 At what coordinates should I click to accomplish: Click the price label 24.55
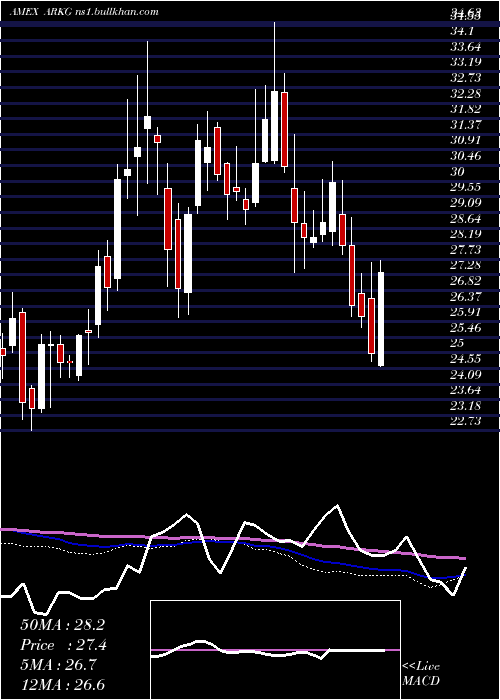(x=467, y=358)
